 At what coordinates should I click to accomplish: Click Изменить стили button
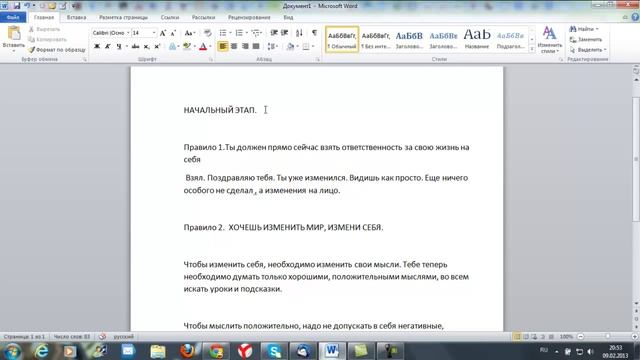pyautogui.click(x=550, y=40)
